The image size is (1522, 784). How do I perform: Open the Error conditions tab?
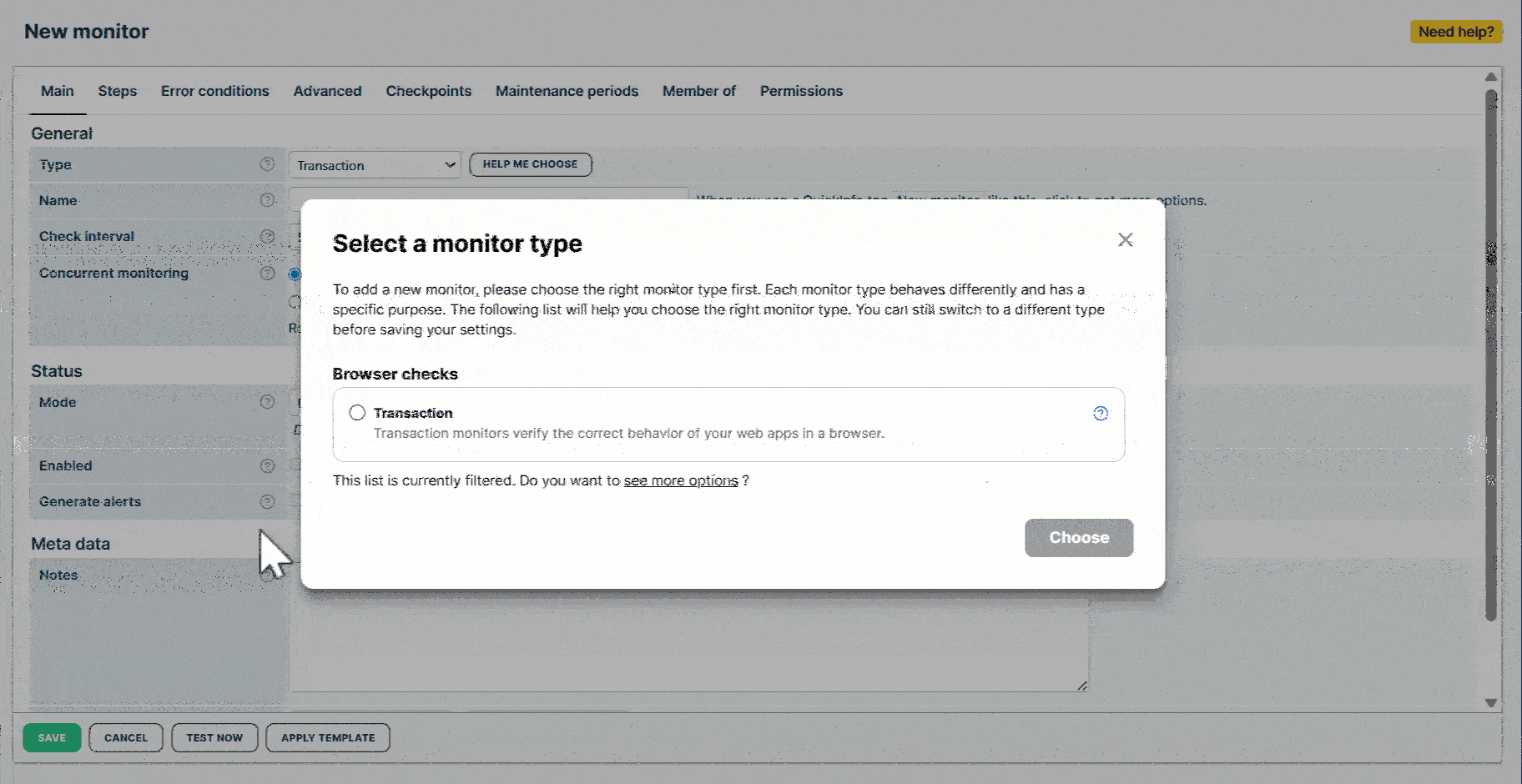214,91
